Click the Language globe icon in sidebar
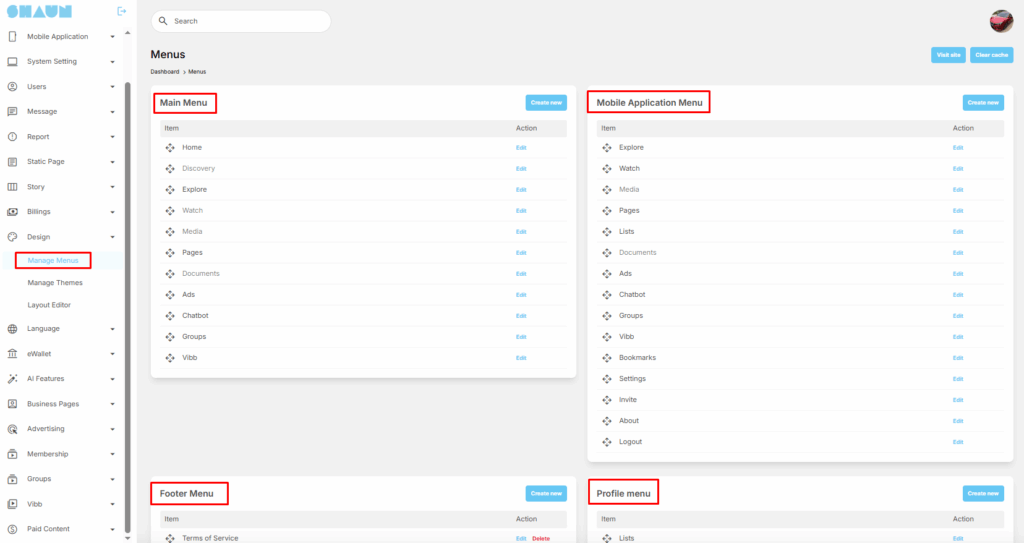 click(12, 329)
